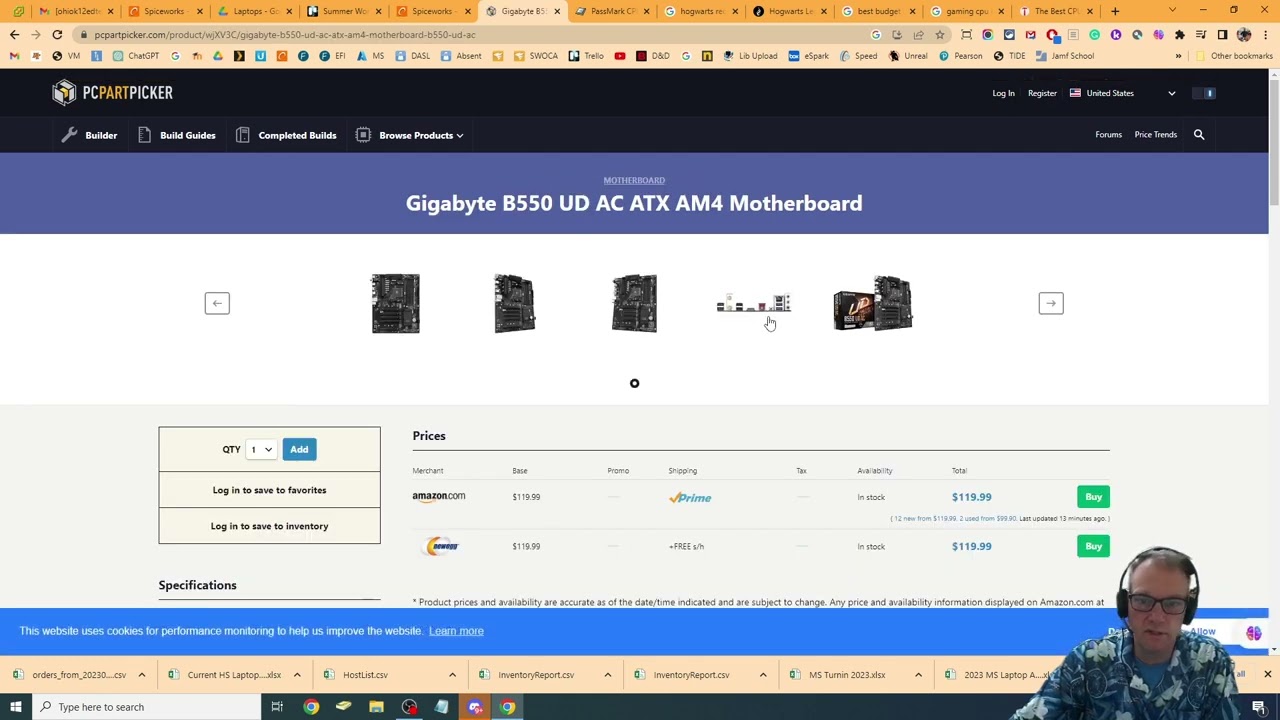The height and width of the screenshot is (720, 1280).
Task: Open Completed Builds page
Action: (x=286, y=135)
